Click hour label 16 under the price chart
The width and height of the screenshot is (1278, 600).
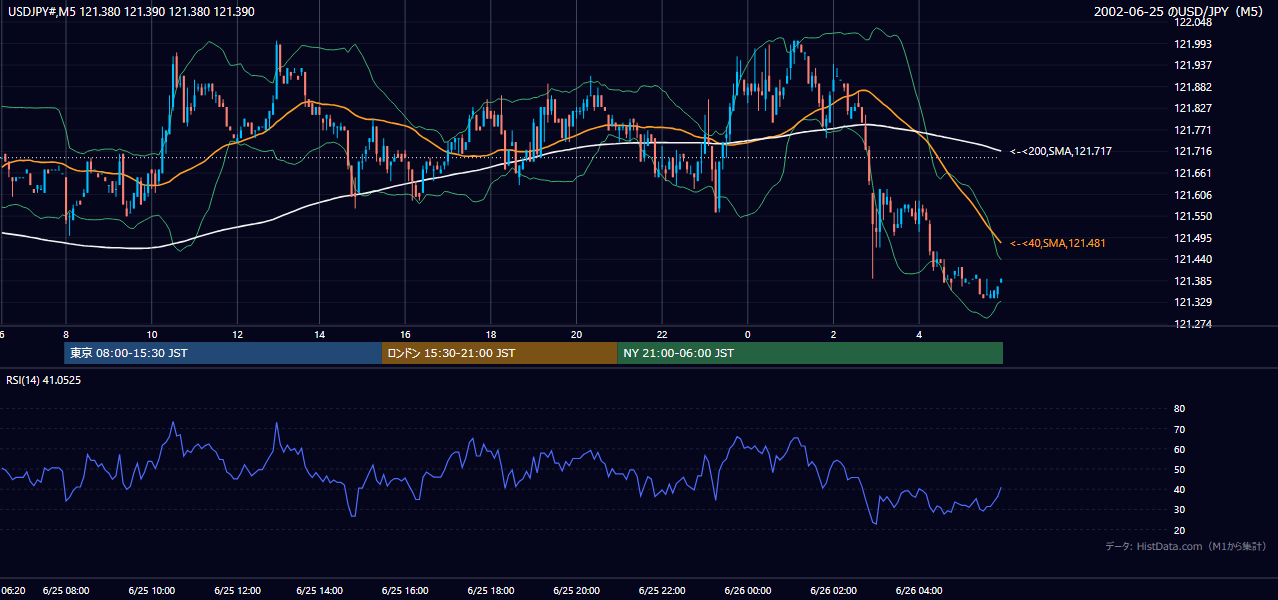point(405,334)
